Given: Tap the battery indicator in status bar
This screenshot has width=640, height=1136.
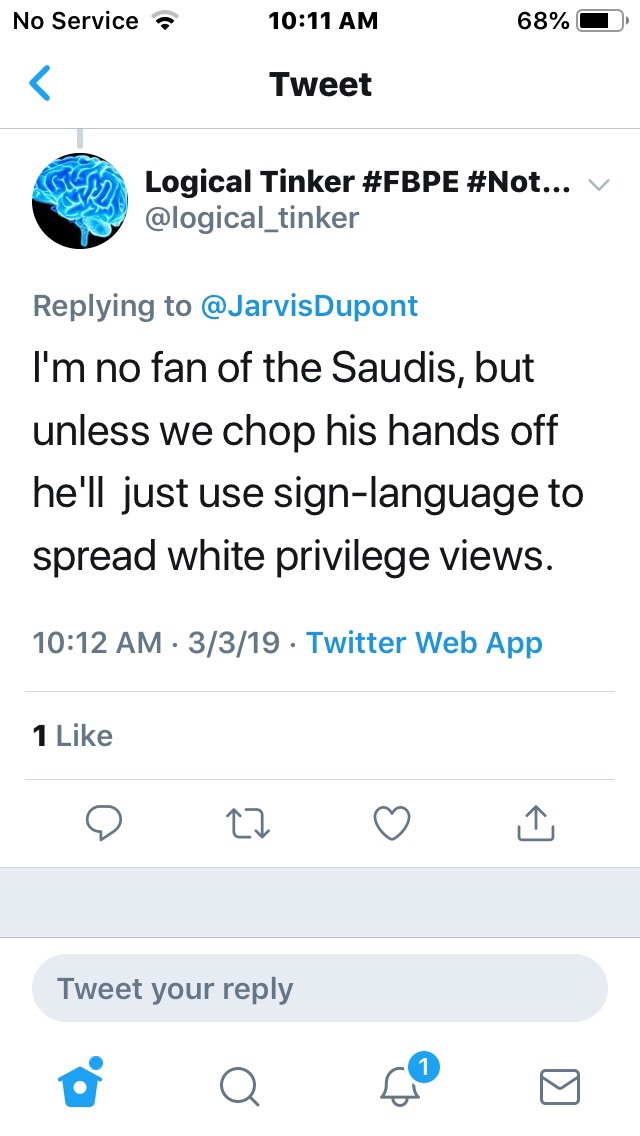Looking at the screenshot, I should point(598,21).
